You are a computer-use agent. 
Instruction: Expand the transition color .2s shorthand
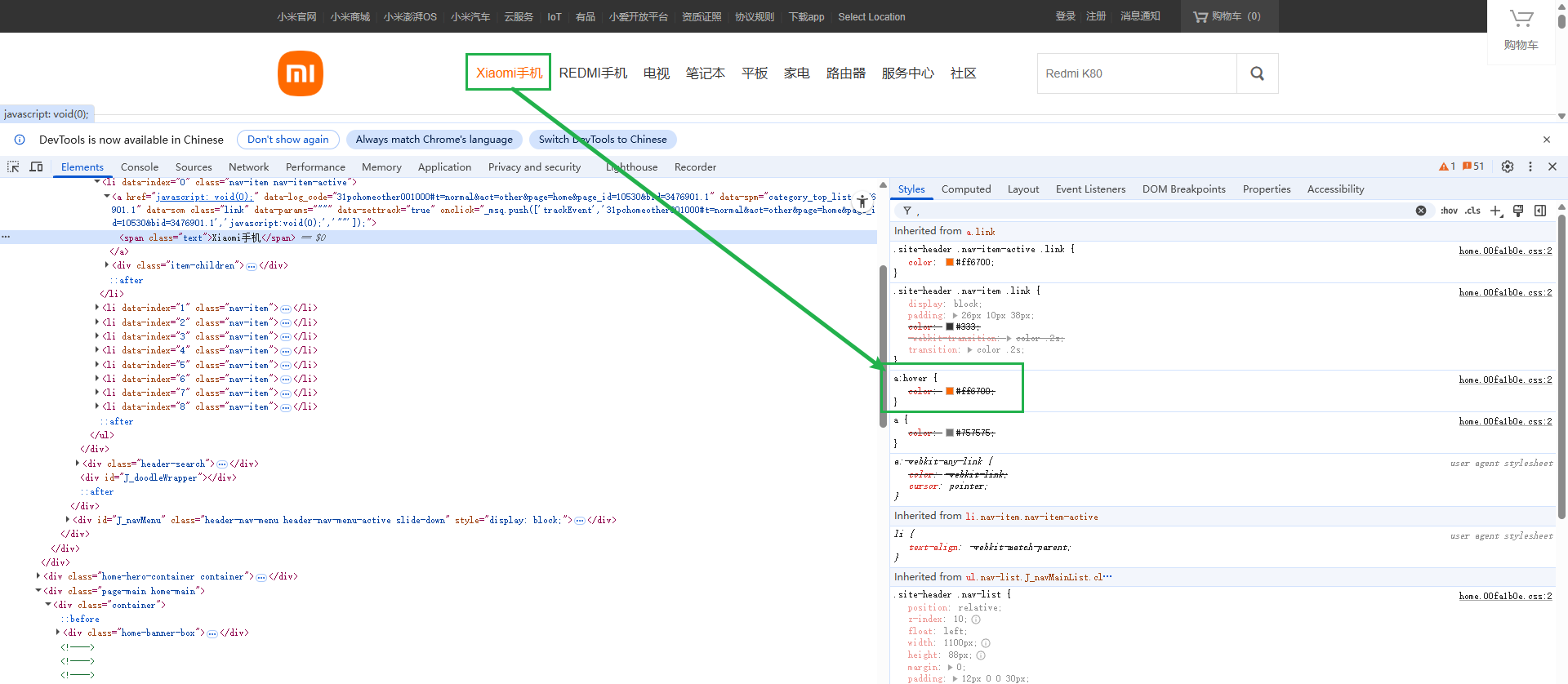969,350
